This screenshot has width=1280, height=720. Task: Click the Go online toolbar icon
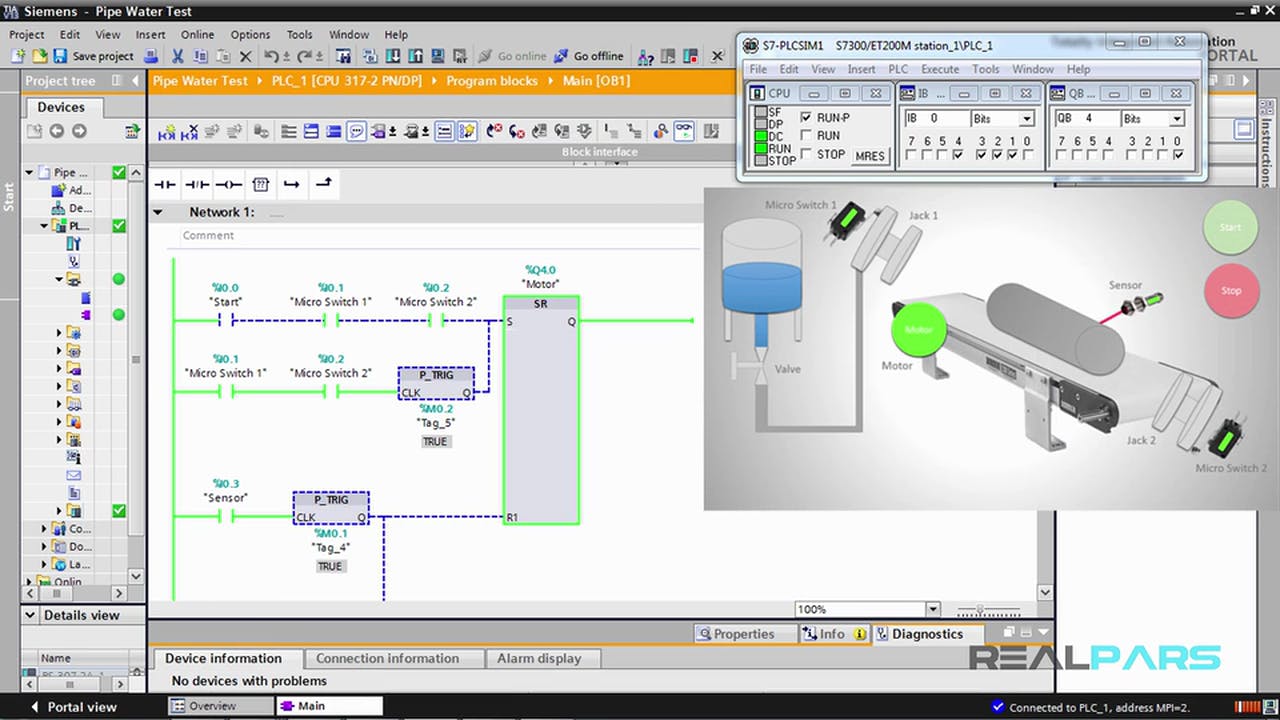tap(513, 56)
